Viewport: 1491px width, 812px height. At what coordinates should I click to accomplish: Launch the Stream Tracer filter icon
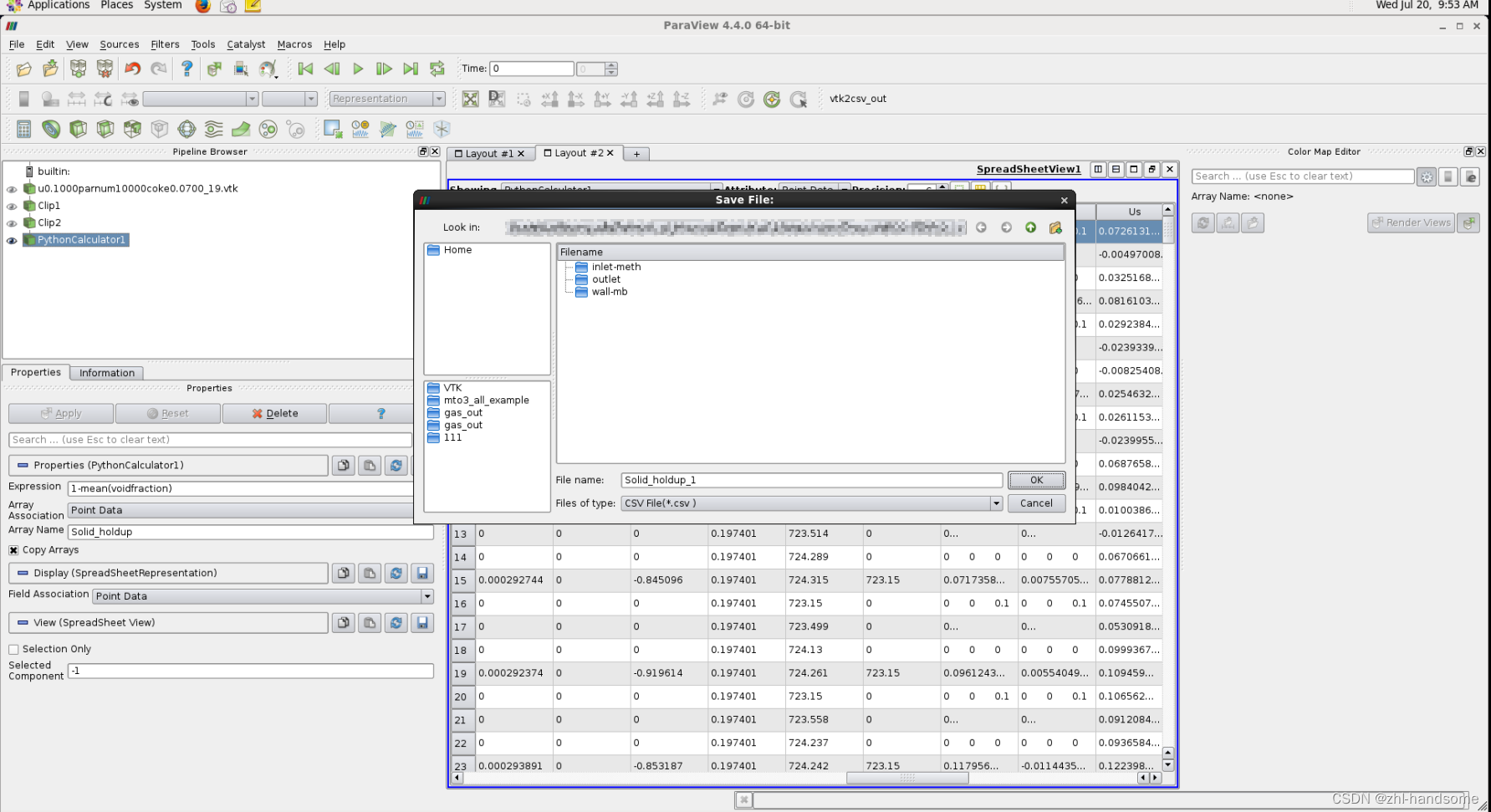click(213, 131)
